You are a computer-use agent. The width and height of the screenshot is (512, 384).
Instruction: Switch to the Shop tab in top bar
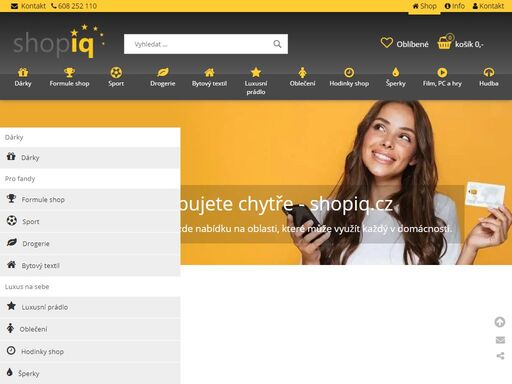coord(424,6)
